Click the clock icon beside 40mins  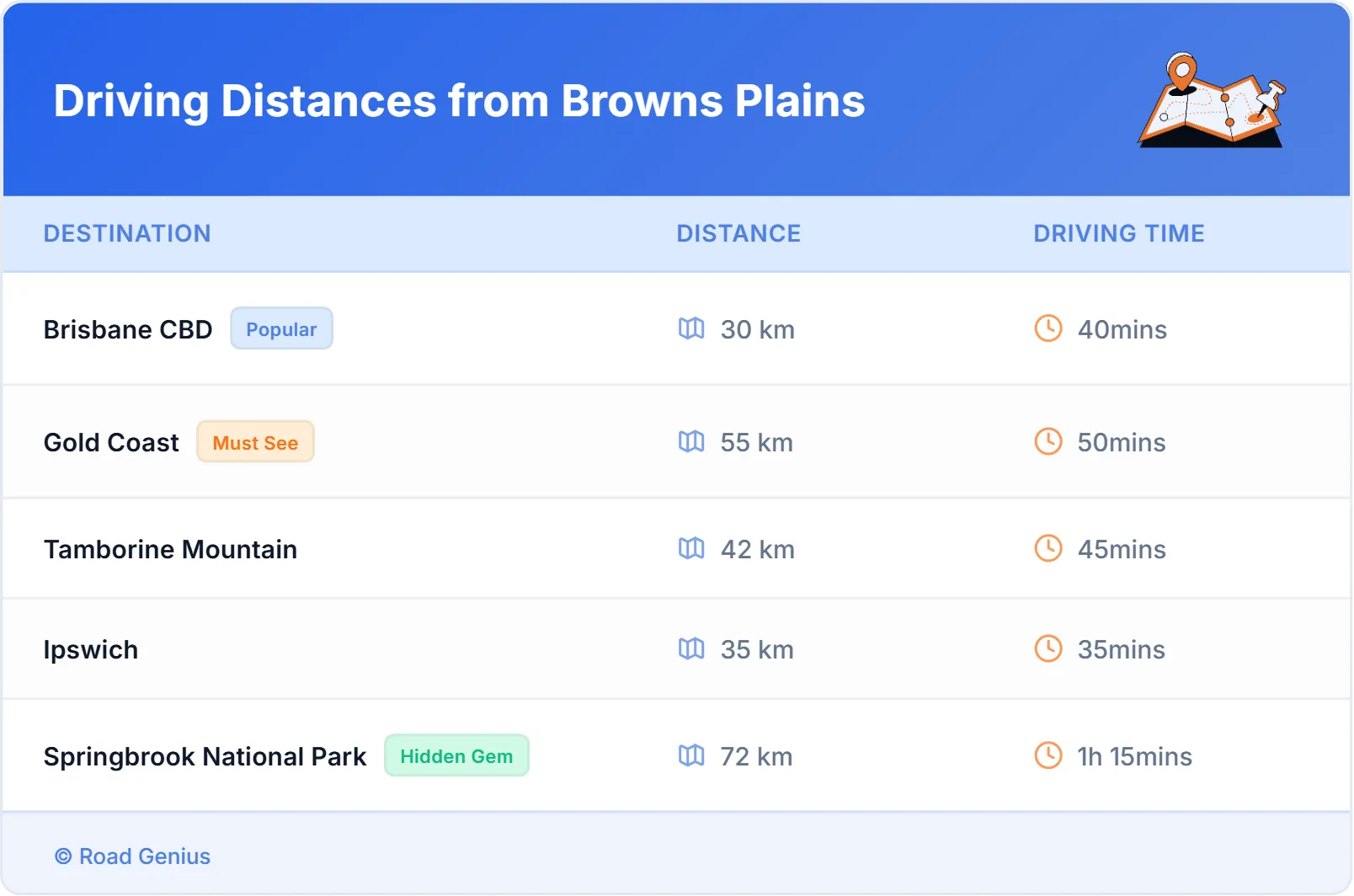click(x=1048, y=328)
